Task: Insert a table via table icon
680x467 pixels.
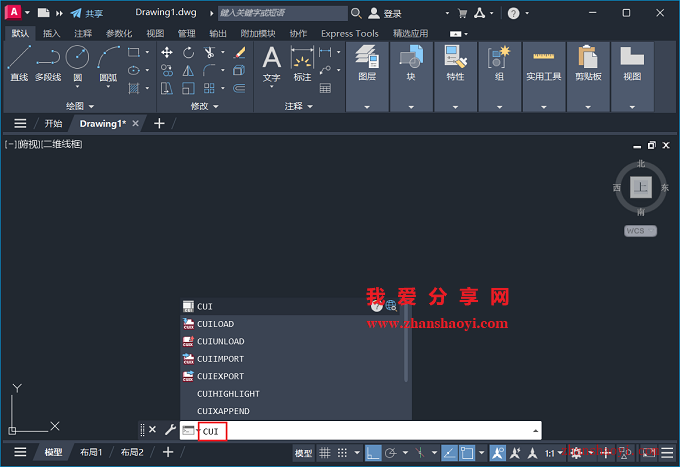Action: point(325,88)
